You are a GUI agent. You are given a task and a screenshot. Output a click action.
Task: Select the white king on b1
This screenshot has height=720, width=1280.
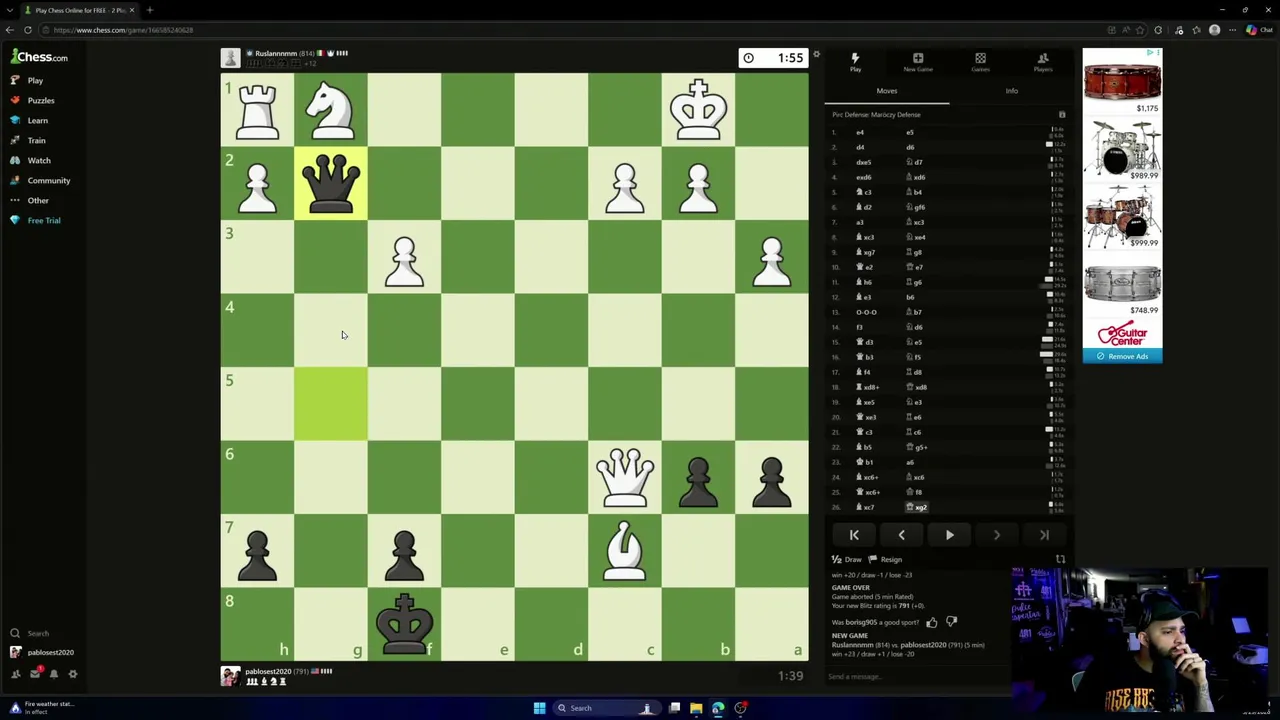(698, 110)
